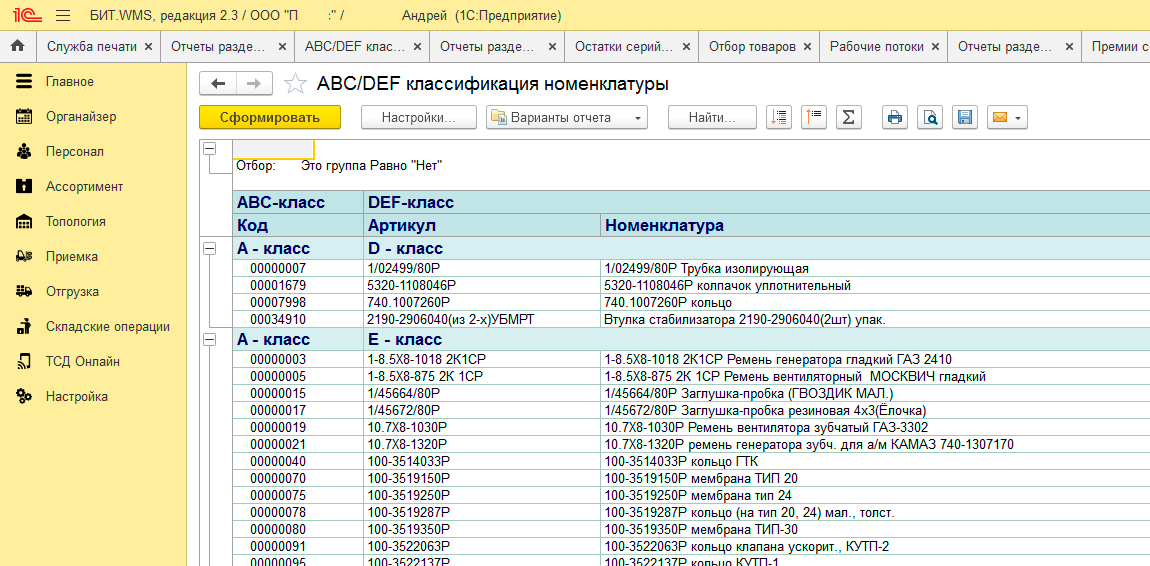Add report to favorites with star
The image size is (1150, 566).
tap(294, 84)
